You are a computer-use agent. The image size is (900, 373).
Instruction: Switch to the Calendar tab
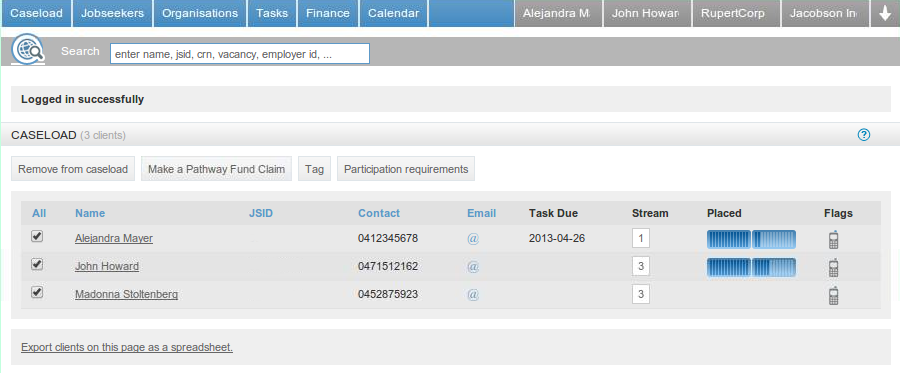pos(394,13)
